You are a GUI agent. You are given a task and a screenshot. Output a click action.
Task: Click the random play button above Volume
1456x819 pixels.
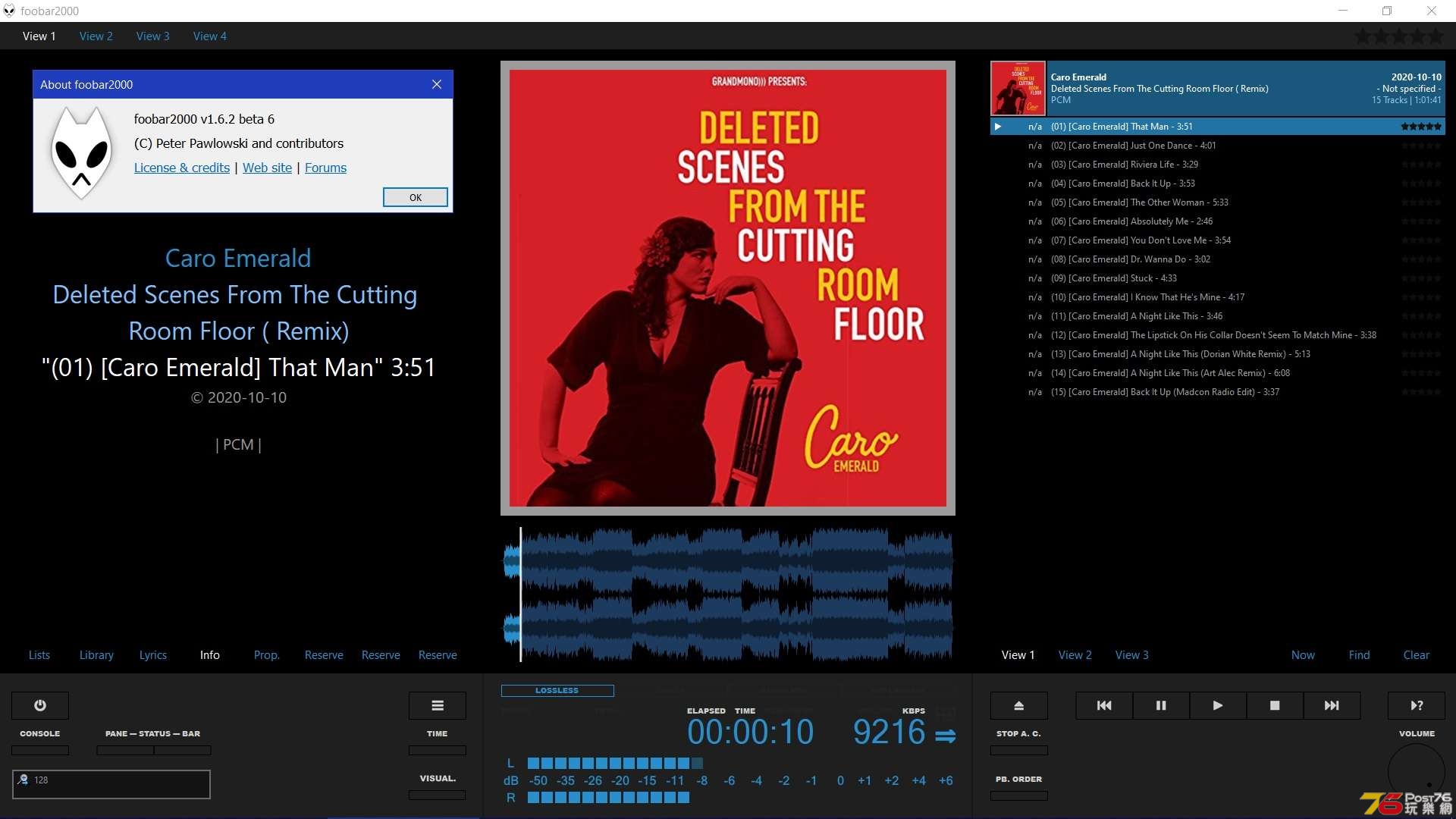tap(1417, 705)
